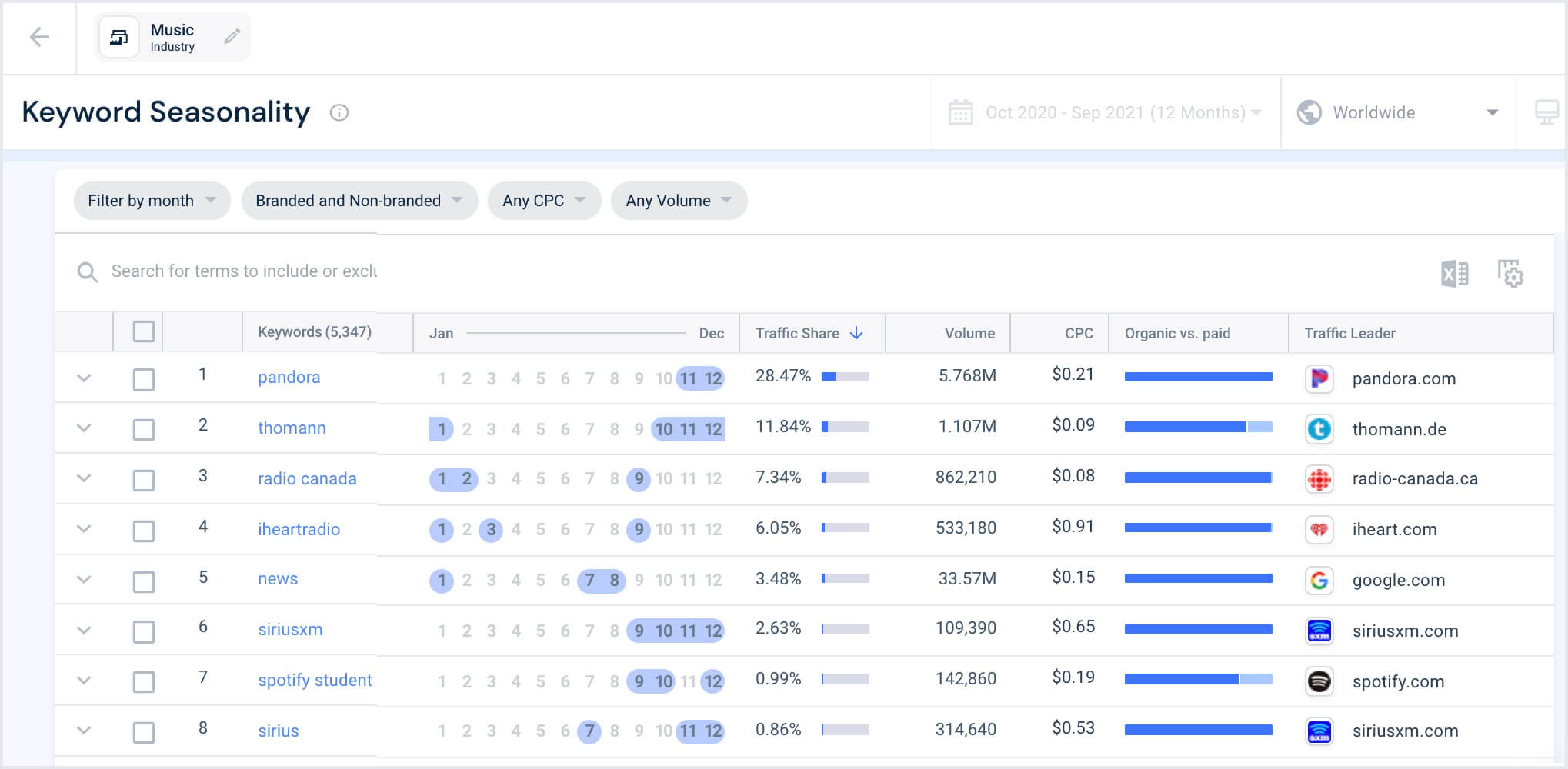Open the Any CPC dropdown
Viewport: 1568px width, 769px height.
pyautogui.click(x=544, y=201)
